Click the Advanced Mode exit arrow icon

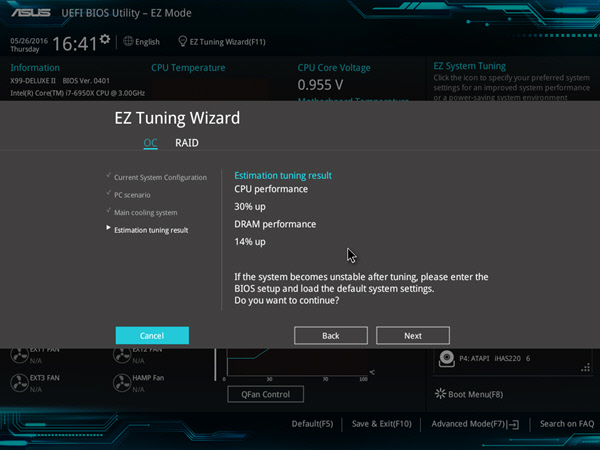513,424
